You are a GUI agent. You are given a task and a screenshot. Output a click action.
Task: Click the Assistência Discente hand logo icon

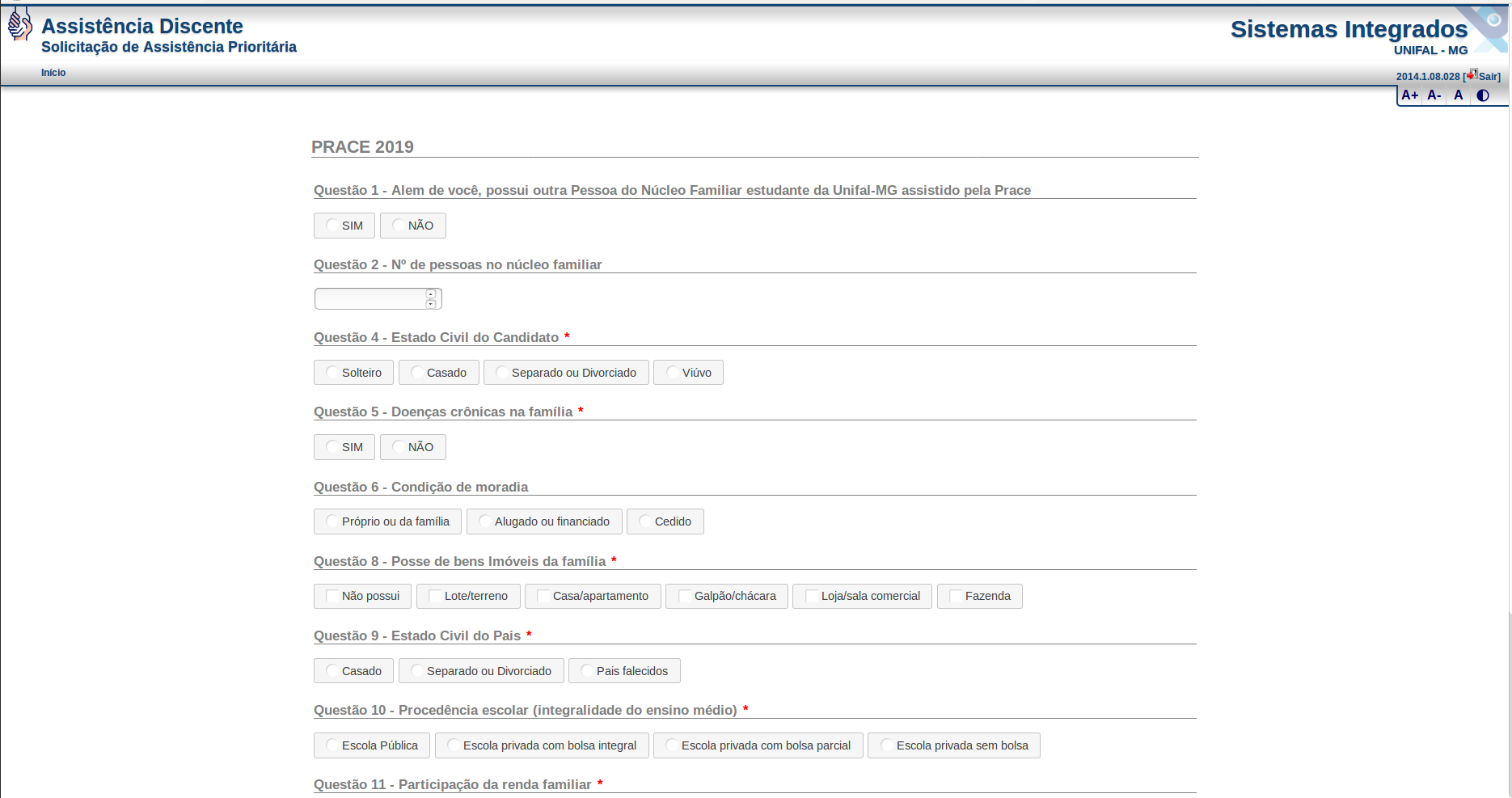tap(19, 25)
